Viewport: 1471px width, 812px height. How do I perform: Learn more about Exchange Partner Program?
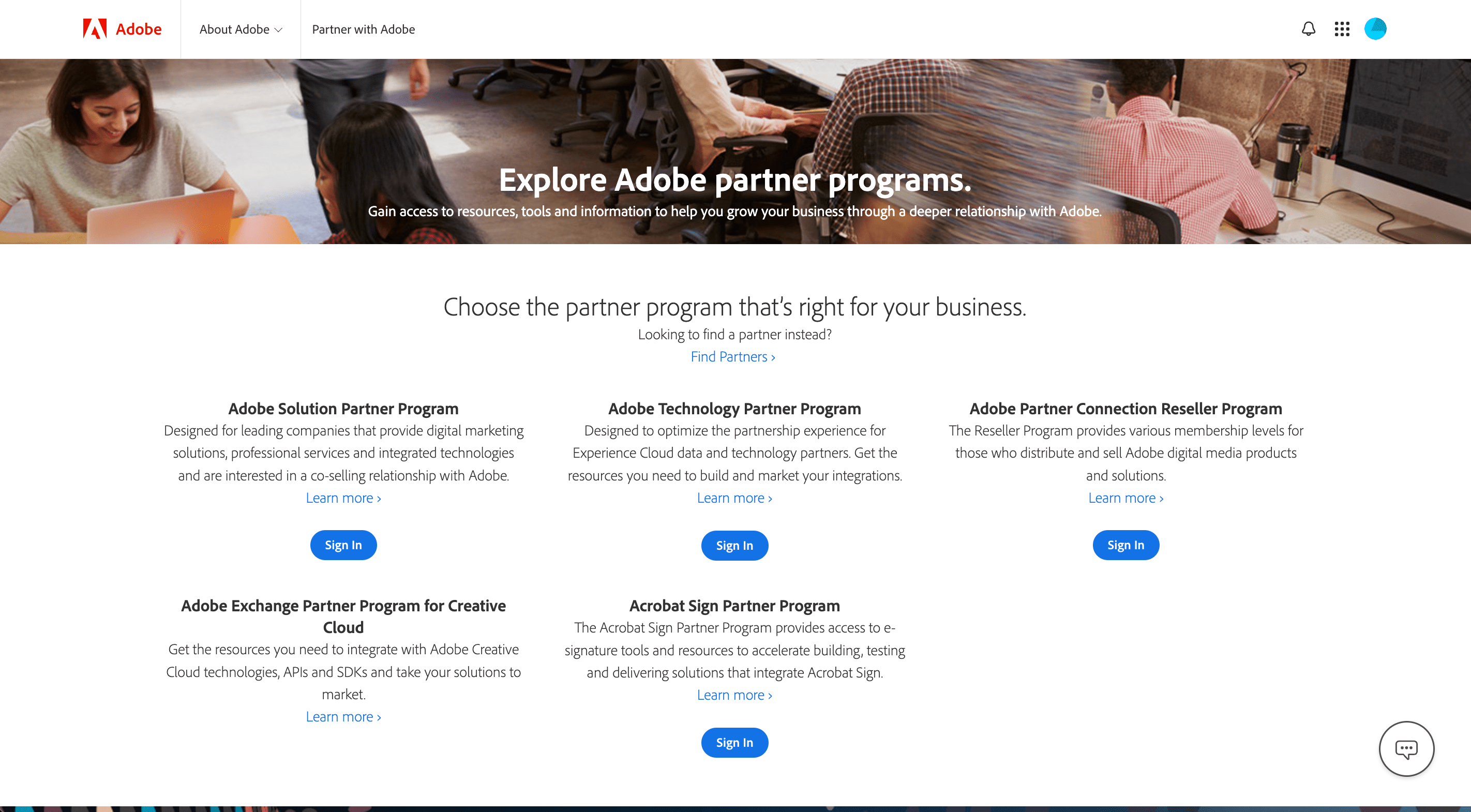343,717
